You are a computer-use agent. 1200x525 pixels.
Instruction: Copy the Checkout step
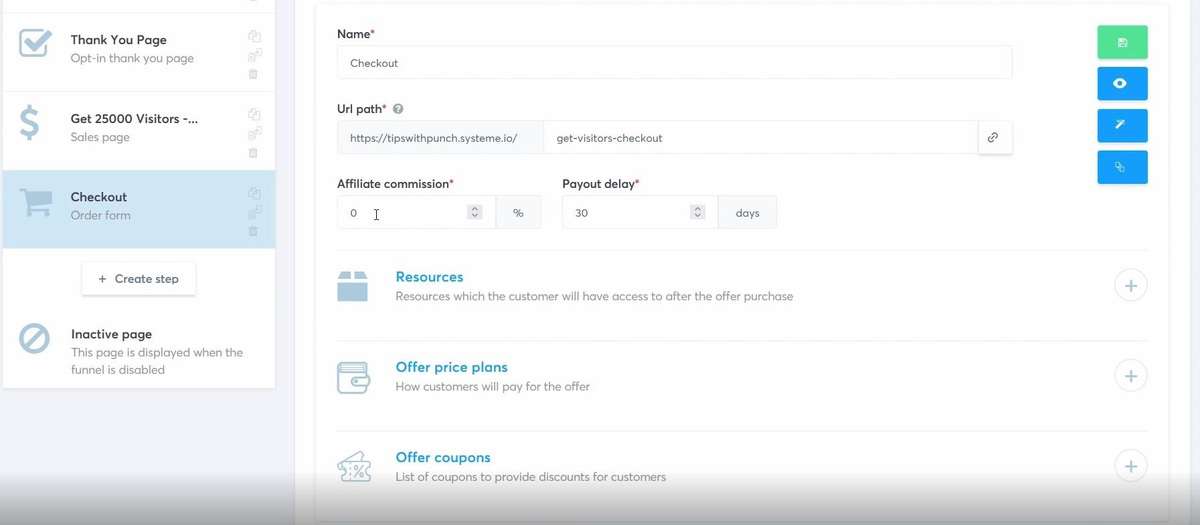[x=254, y=193]
